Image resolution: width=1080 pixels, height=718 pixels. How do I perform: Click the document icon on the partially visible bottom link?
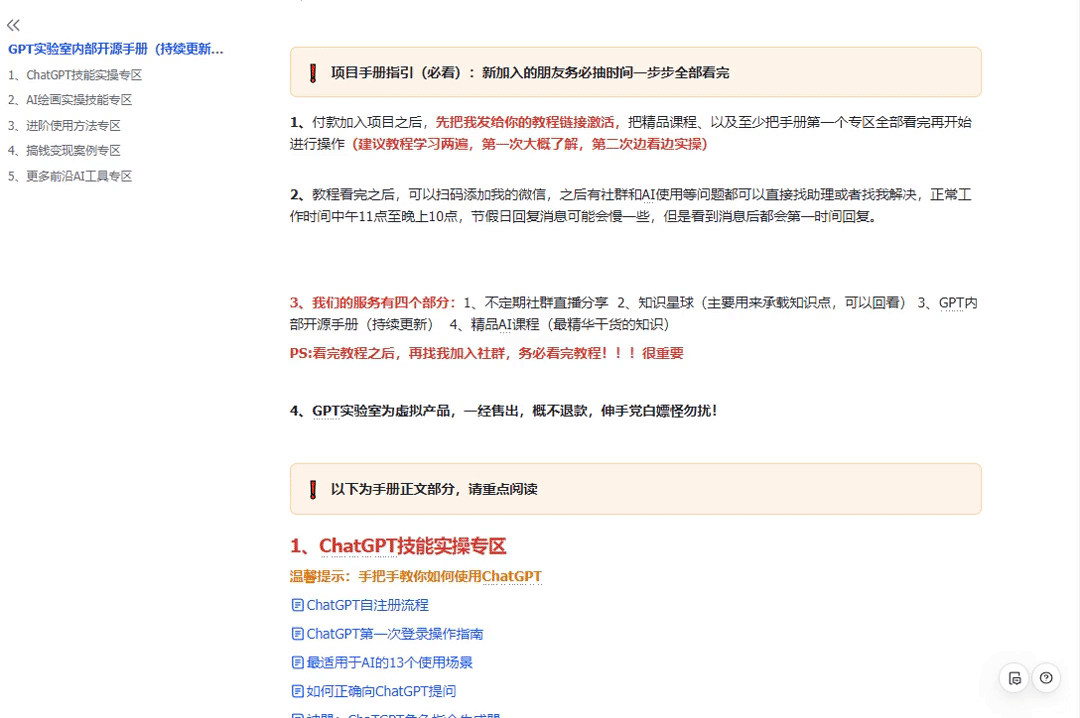pyautogui.click(x=297, y=714)
